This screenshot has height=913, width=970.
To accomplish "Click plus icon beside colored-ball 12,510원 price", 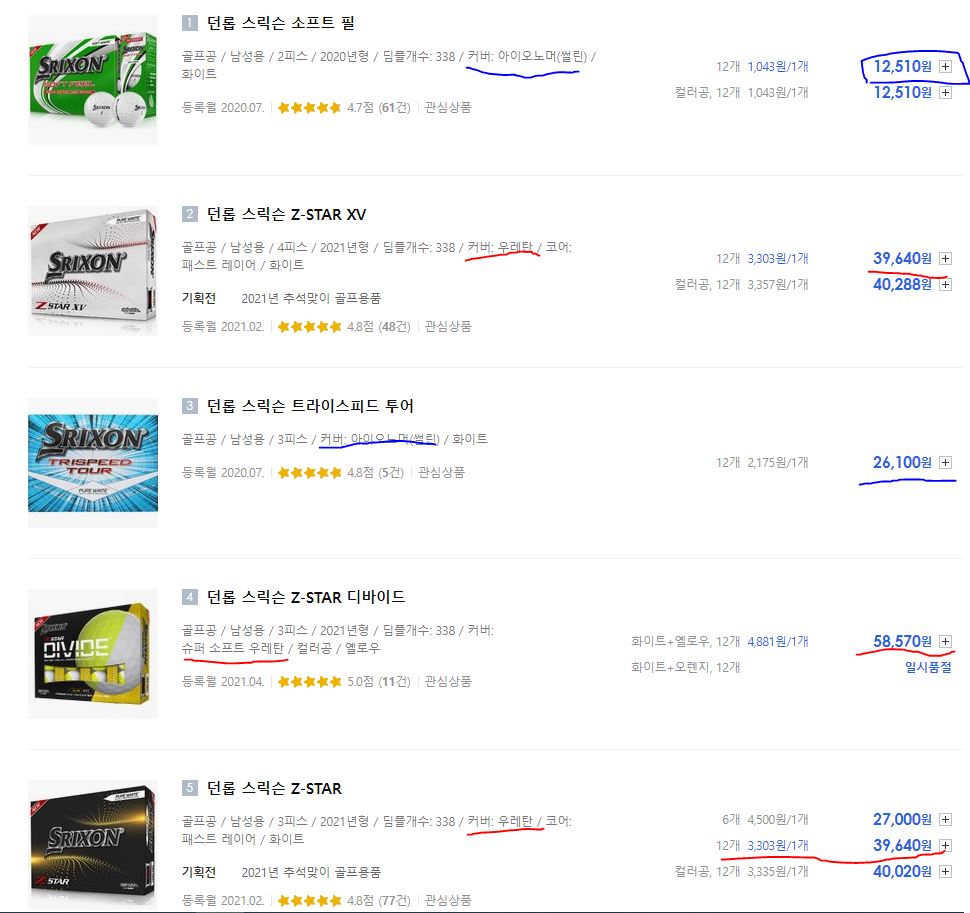I will coord(945,93).
